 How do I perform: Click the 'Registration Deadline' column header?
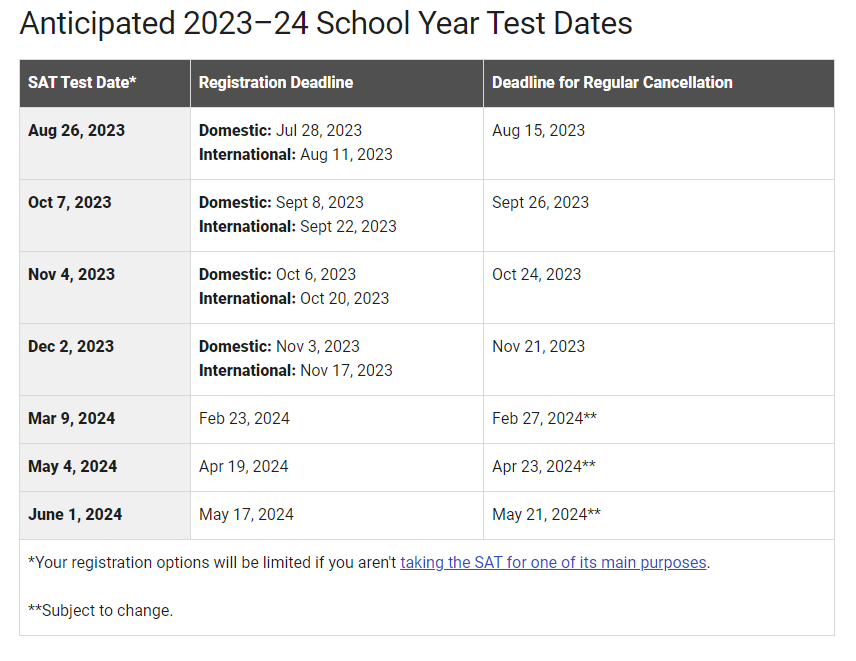(276, 83)
